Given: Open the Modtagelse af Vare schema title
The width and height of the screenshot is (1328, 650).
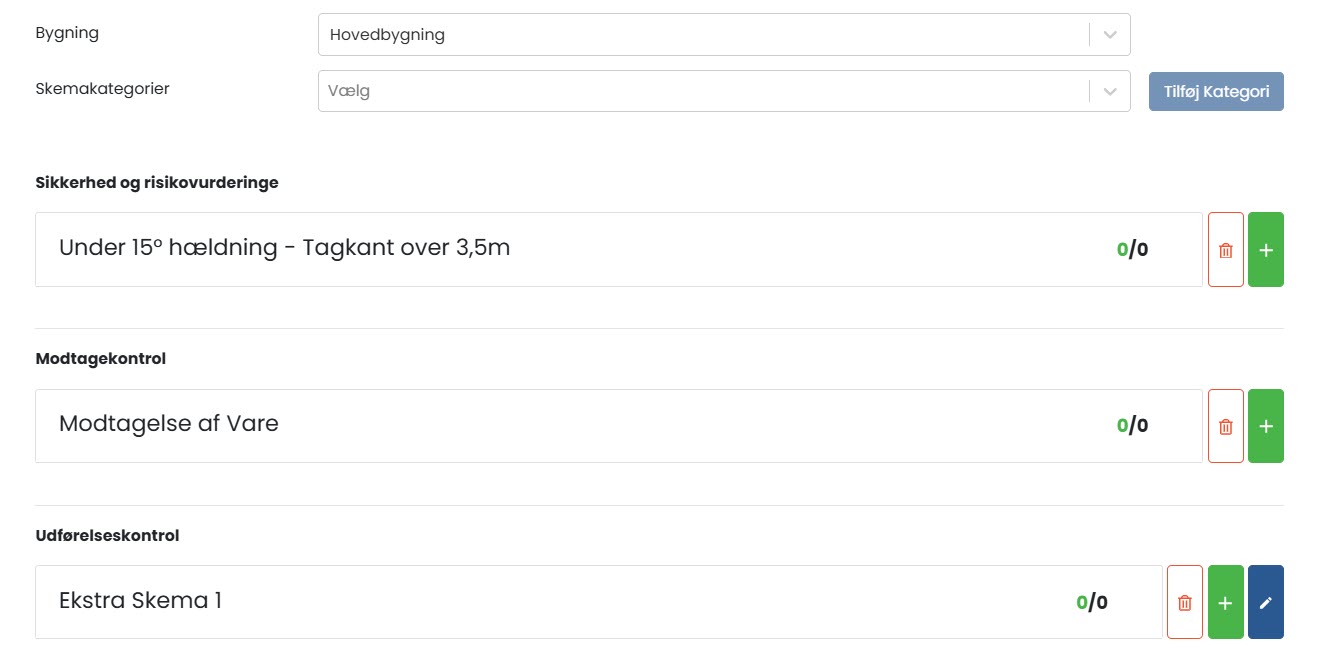Looking at the screenshot, I should click(x=169, y=424).
